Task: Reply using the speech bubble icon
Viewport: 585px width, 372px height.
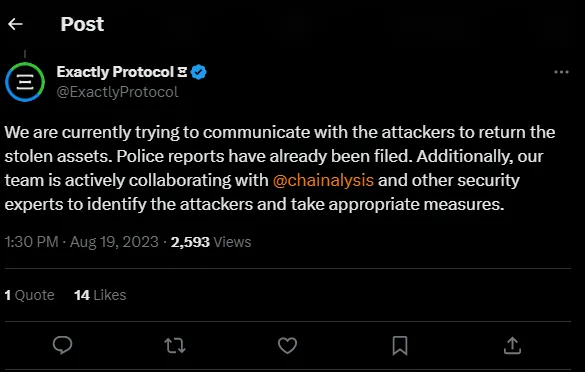Action: 62,345
